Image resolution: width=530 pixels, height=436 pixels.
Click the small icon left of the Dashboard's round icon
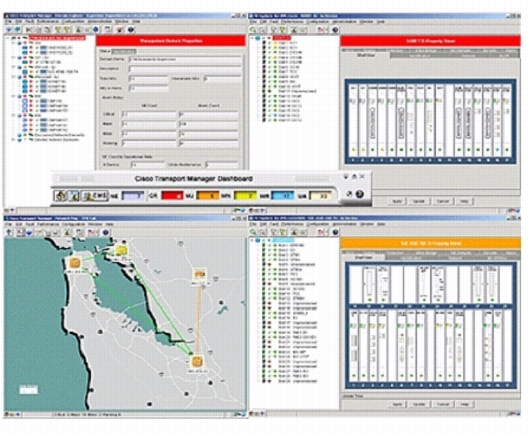(350, 194)
